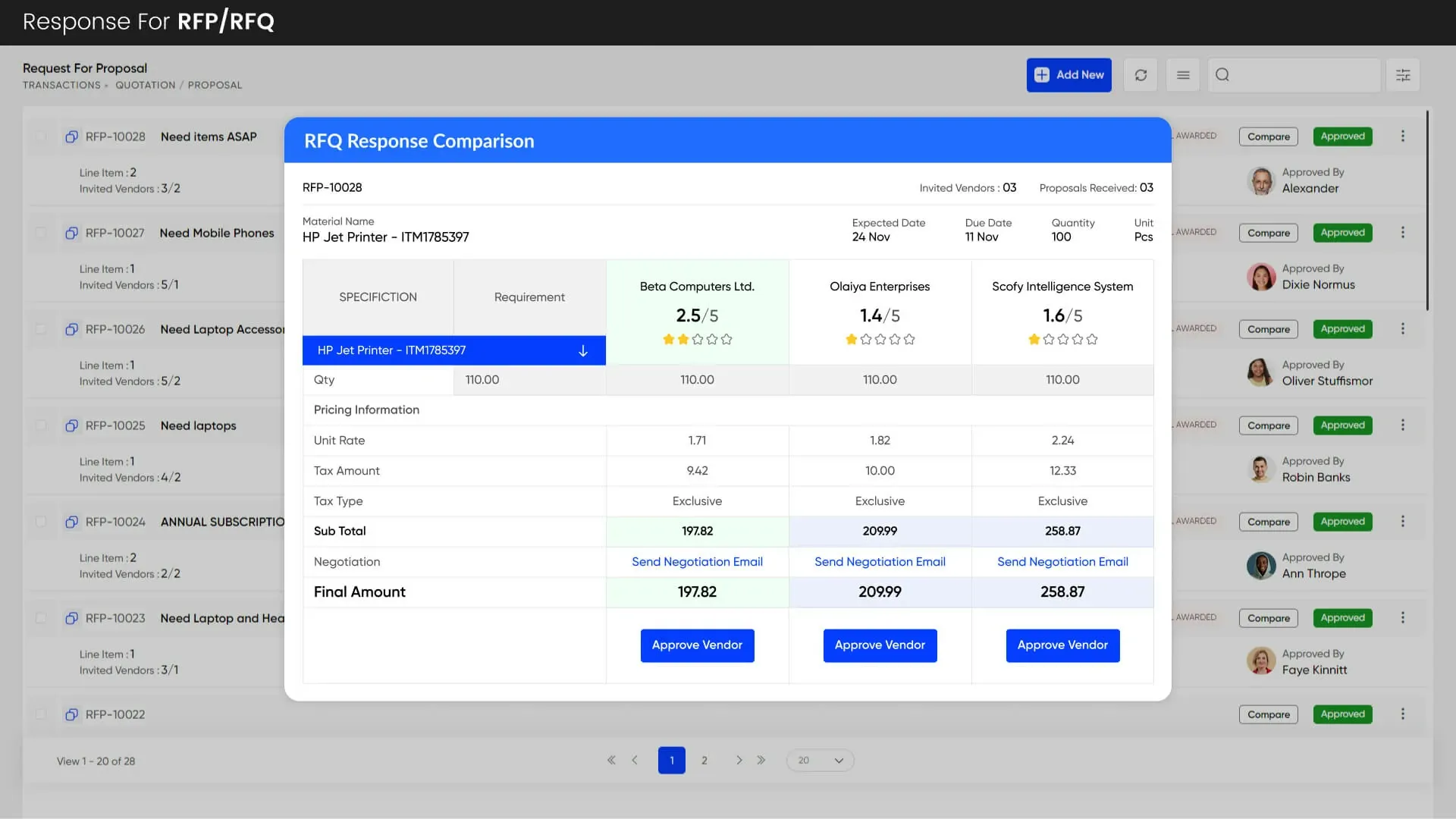Open the list view menu icon
The image size is (1456, 819).
click(1183, 75)
